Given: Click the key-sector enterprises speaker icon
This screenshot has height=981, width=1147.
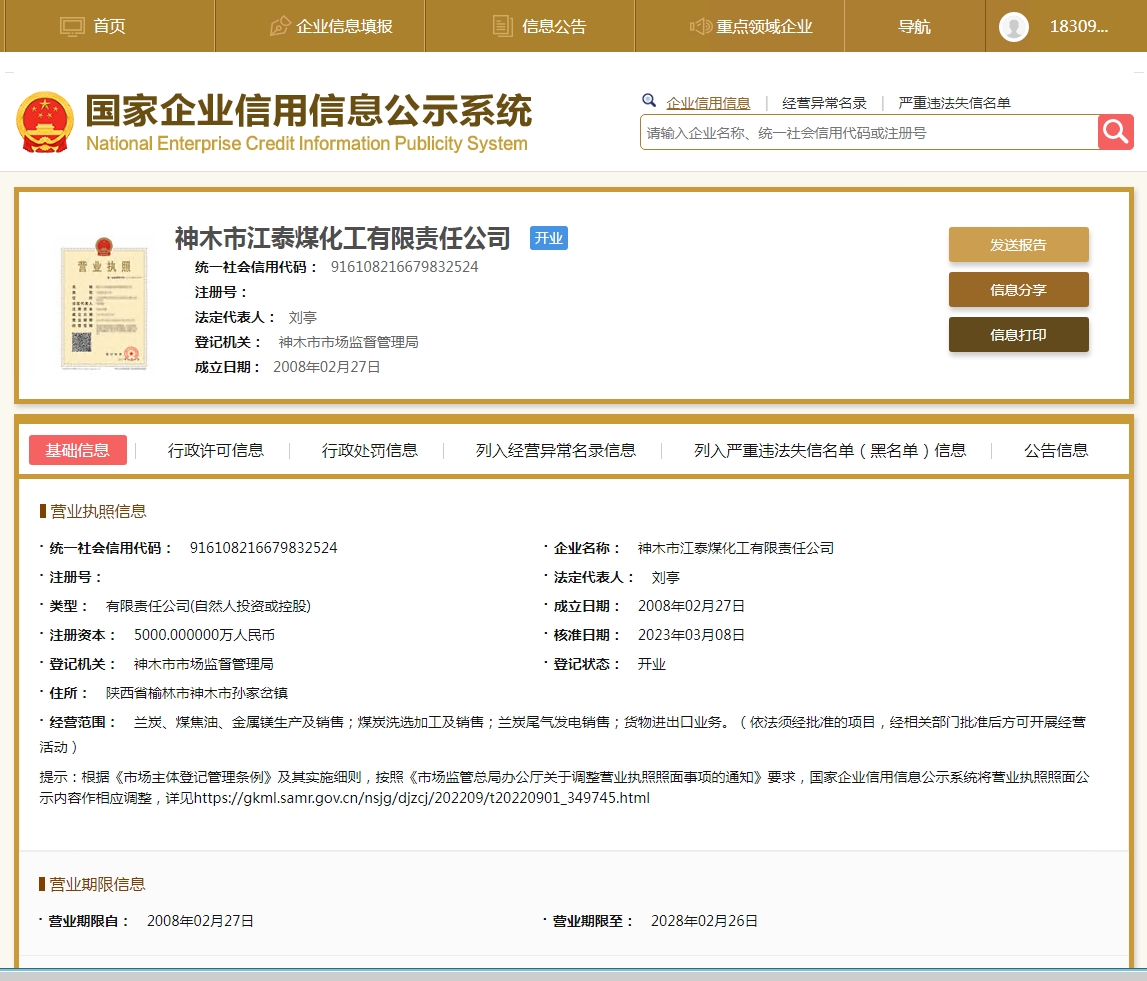Looking at the screenshot, I should (x=700, y=26).
